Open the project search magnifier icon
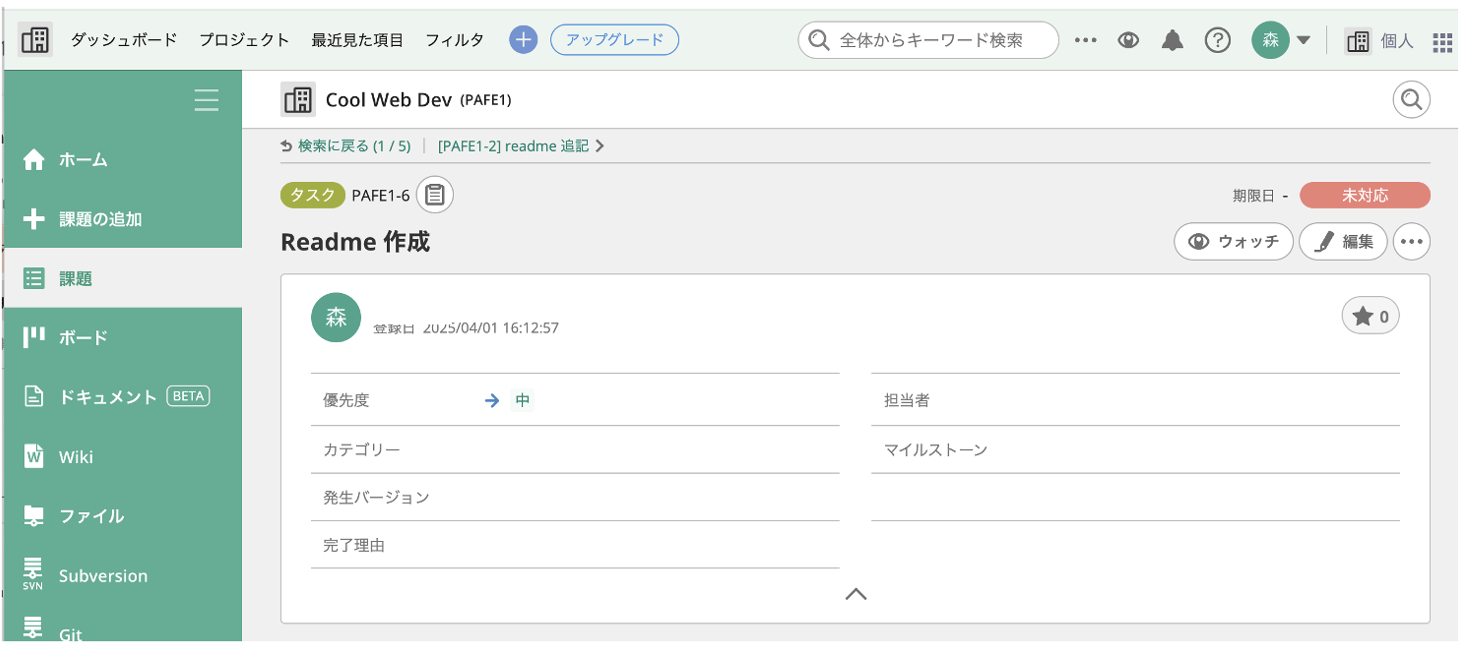This screenshot has width=1464, height=652. [x=1411, y=100]
